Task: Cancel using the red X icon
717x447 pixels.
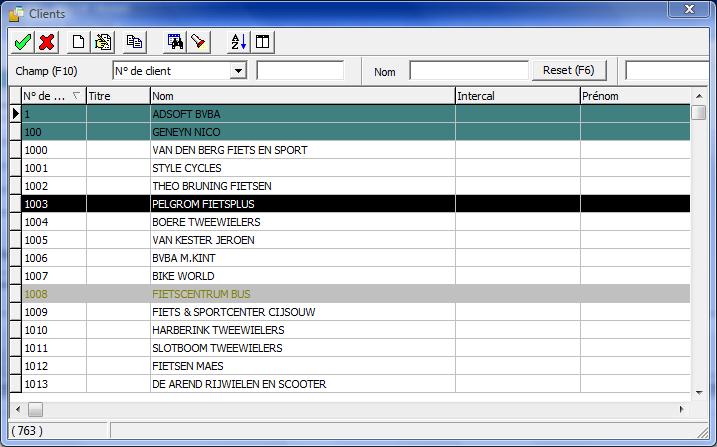Action: [x=47, y=42]
